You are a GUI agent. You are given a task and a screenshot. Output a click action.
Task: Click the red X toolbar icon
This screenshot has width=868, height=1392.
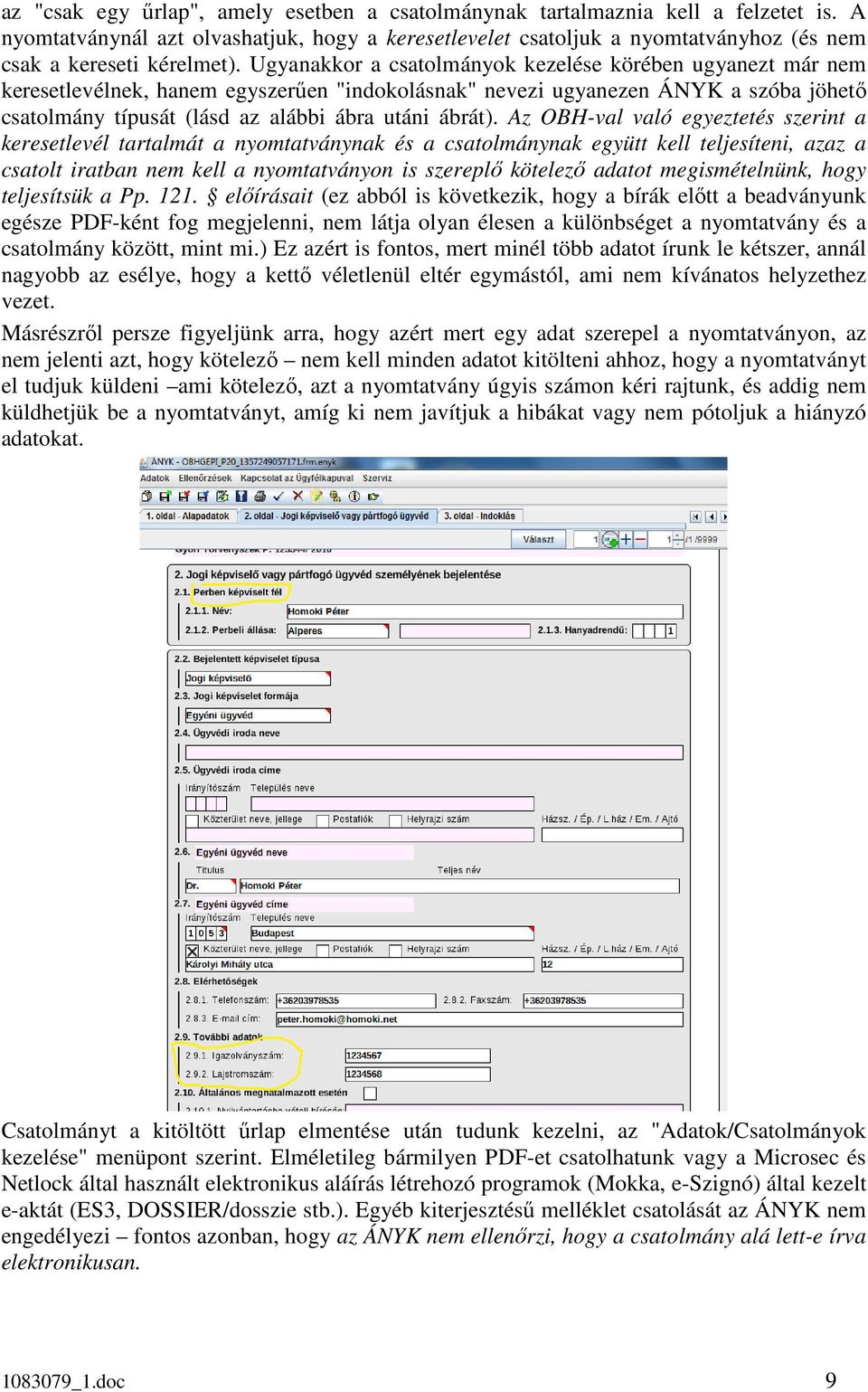[x=298, y=496]
